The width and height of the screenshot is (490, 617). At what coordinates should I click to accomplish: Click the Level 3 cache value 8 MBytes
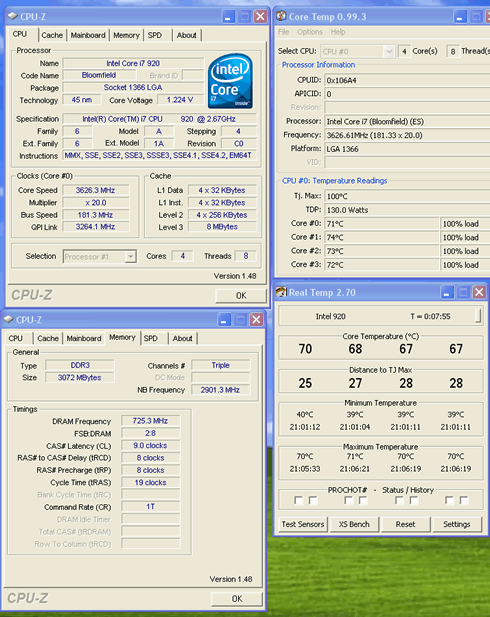pos(222,227)
